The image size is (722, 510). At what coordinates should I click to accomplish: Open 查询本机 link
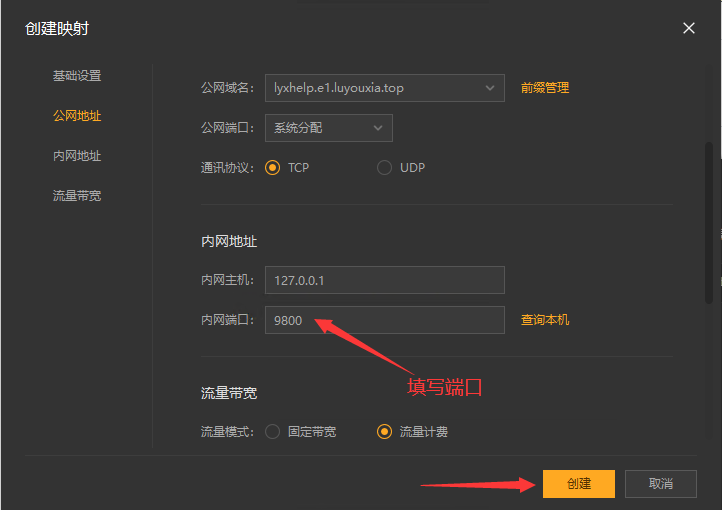coord(545,320)
